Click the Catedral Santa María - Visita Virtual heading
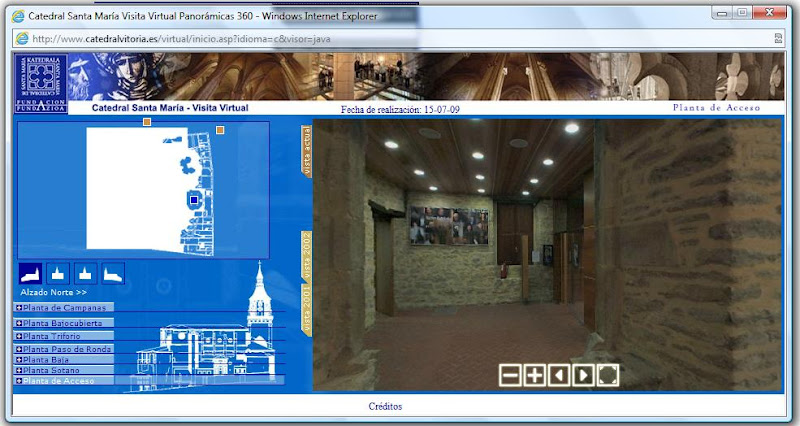The height and width of the screenshot is (426, 800). [170, 108]
